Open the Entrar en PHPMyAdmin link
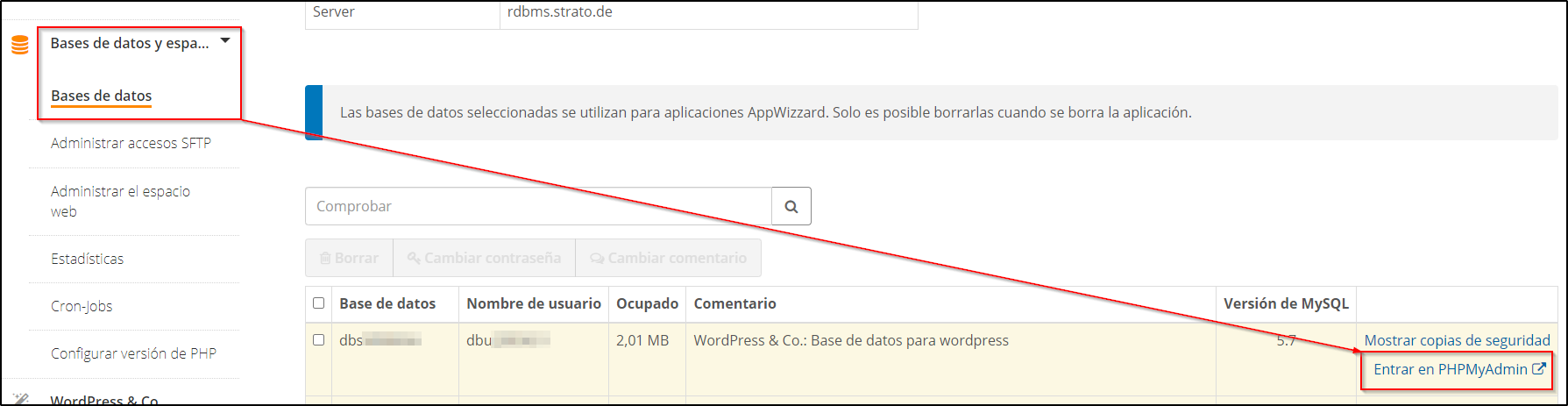The height and width of the screenshot is (406, 1568). coord(1451,369)
